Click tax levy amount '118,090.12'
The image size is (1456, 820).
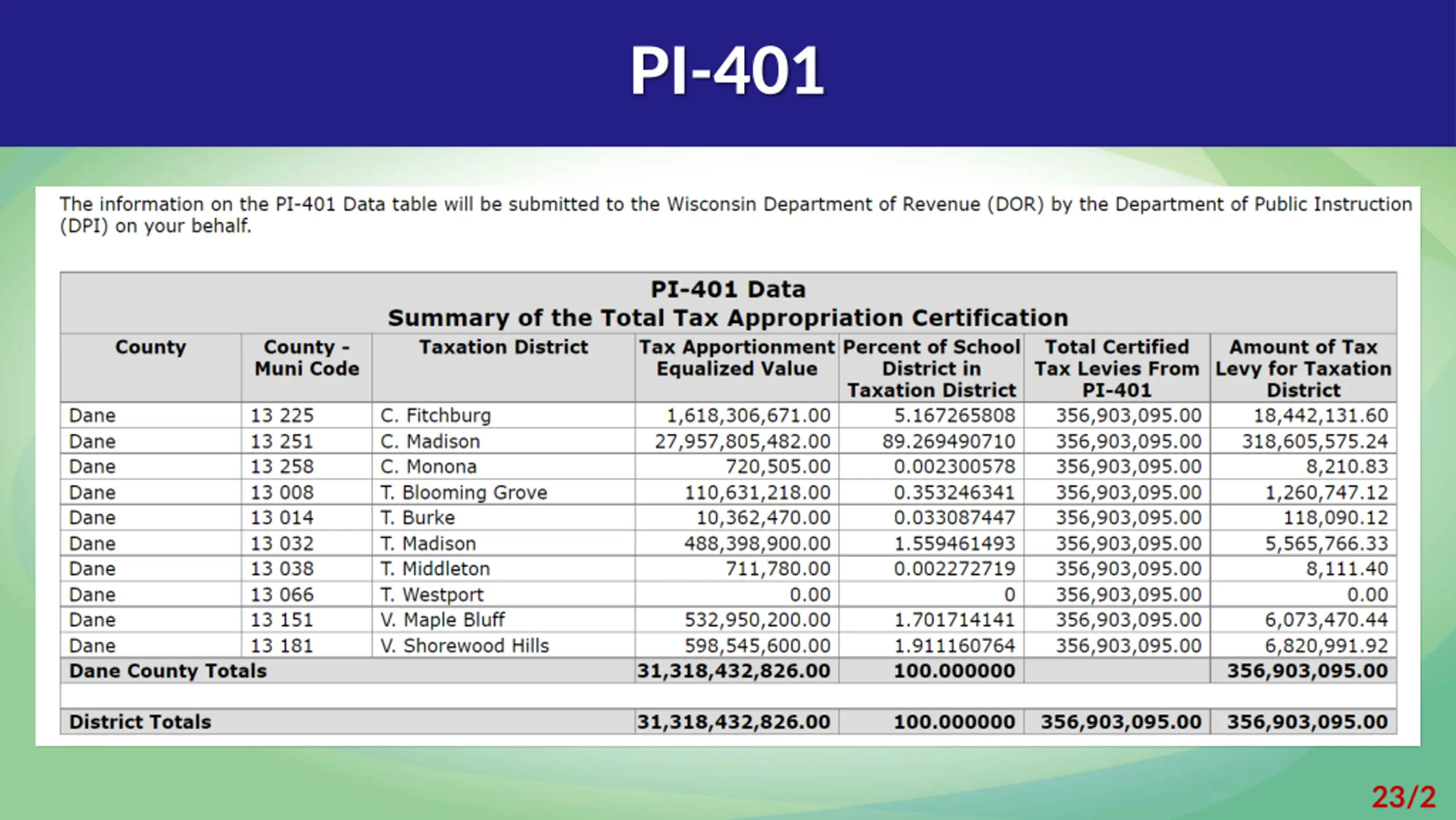click(1335, 518)
